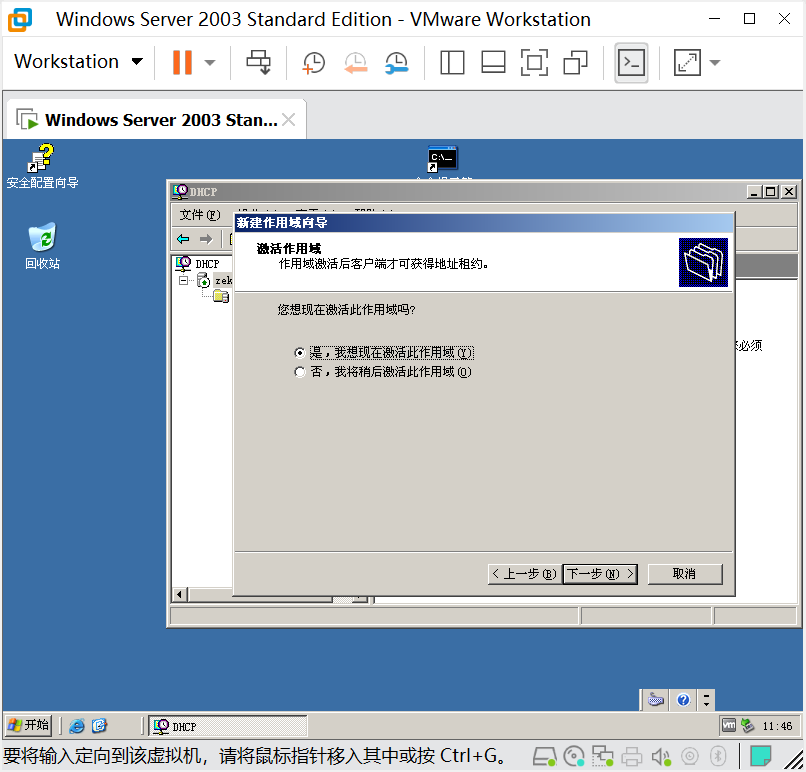Screen dimensions: 806x772
Task: Click the 上一步(B) back button
Action: pos(524,574)
